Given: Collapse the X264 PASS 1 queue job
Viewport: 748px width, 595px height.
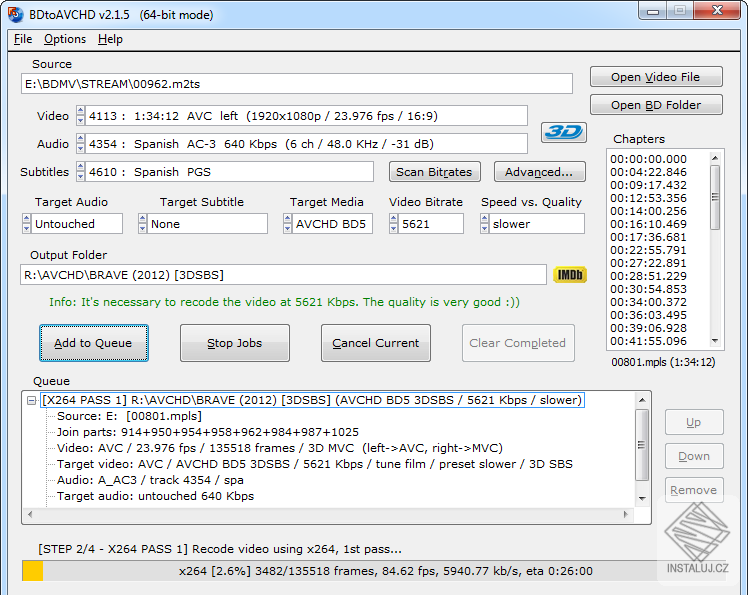Looking at the screenshot, I should 31,400.
